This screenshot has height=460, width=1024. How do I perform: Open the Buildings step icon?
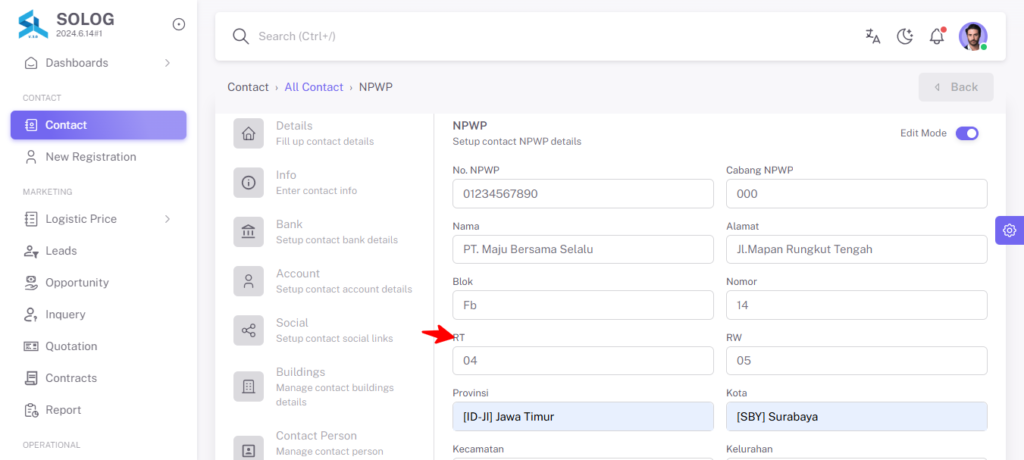249,386
